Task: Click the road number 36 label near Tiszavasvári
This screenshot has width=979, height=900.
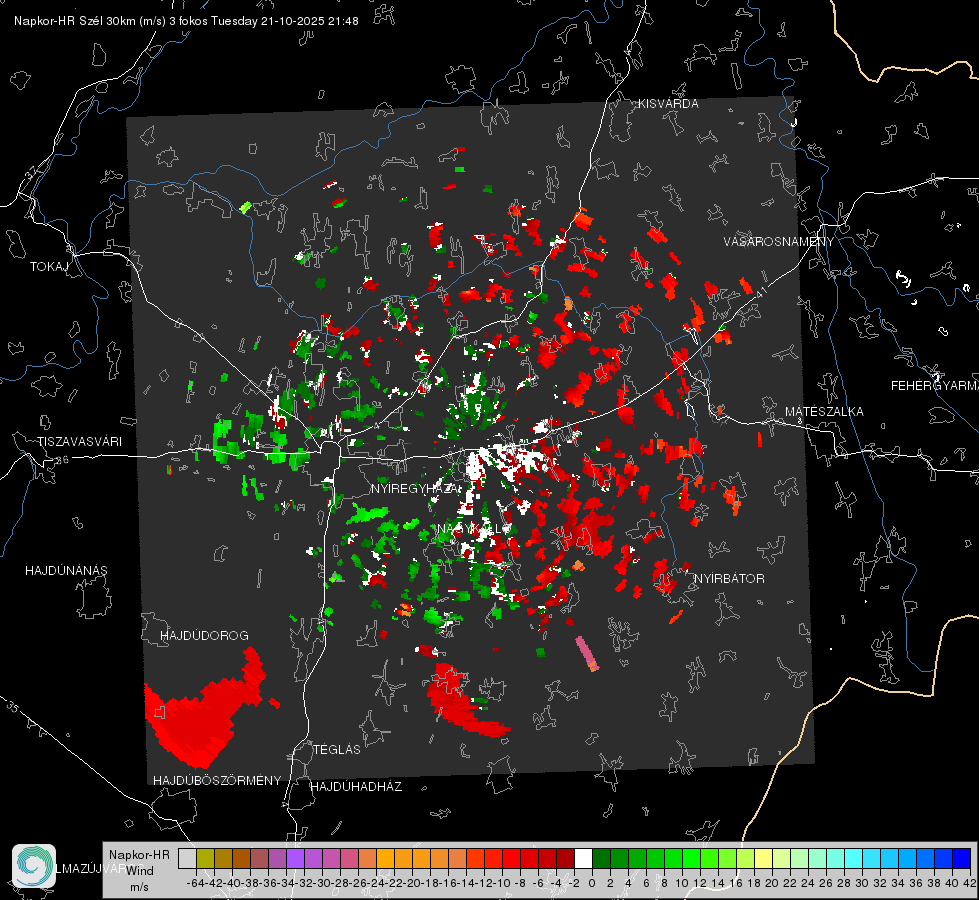Action: pyautogui.click(x=62, y=460)
